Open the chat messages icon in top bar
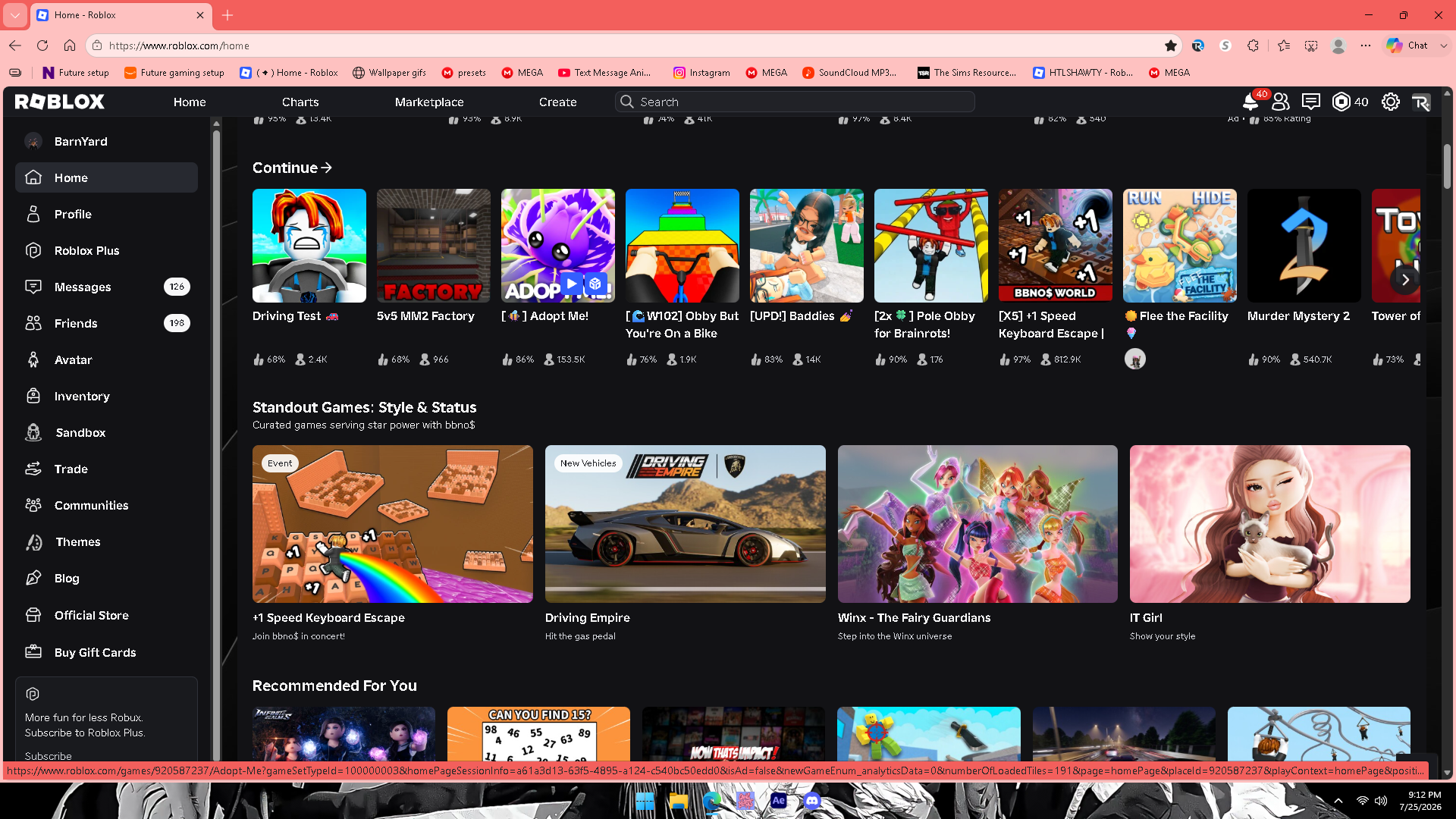 [x=1311, y=102]
